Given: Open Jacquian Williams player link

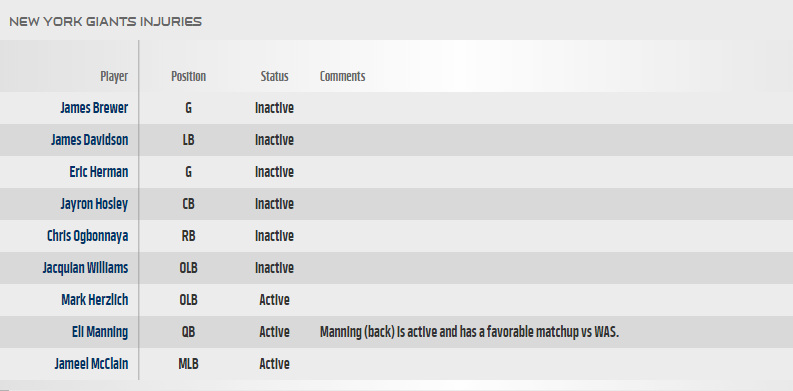Looking at the screenshot, I should [85, 268].
